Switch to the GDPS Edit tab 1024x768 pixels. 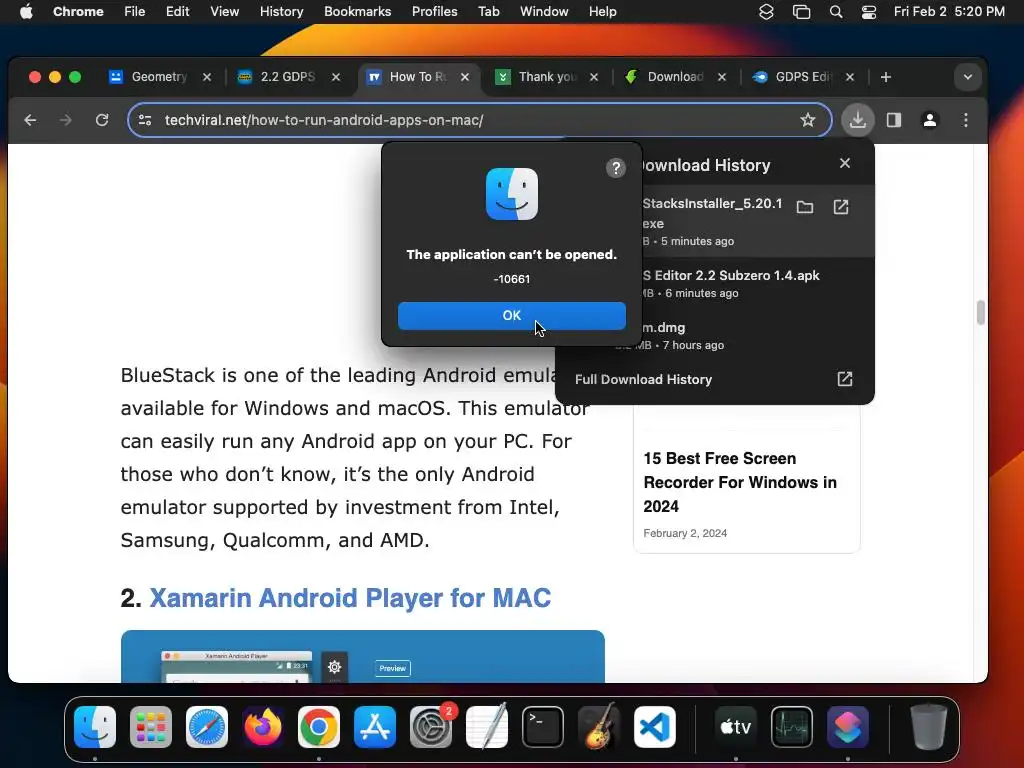point(803,77)
